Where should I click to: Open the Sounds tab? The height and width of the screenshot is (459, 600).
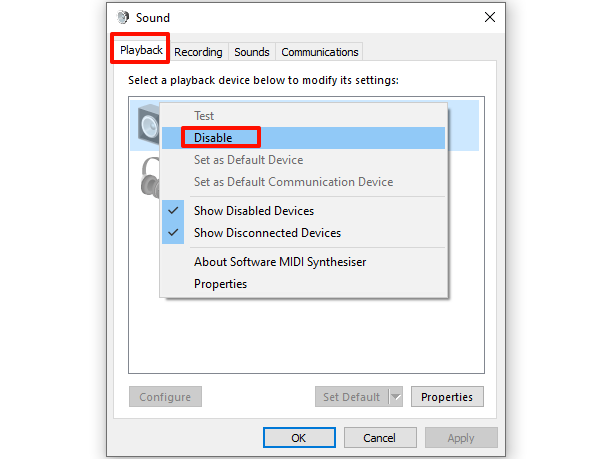pyautogui.click(x=252, y=52)
